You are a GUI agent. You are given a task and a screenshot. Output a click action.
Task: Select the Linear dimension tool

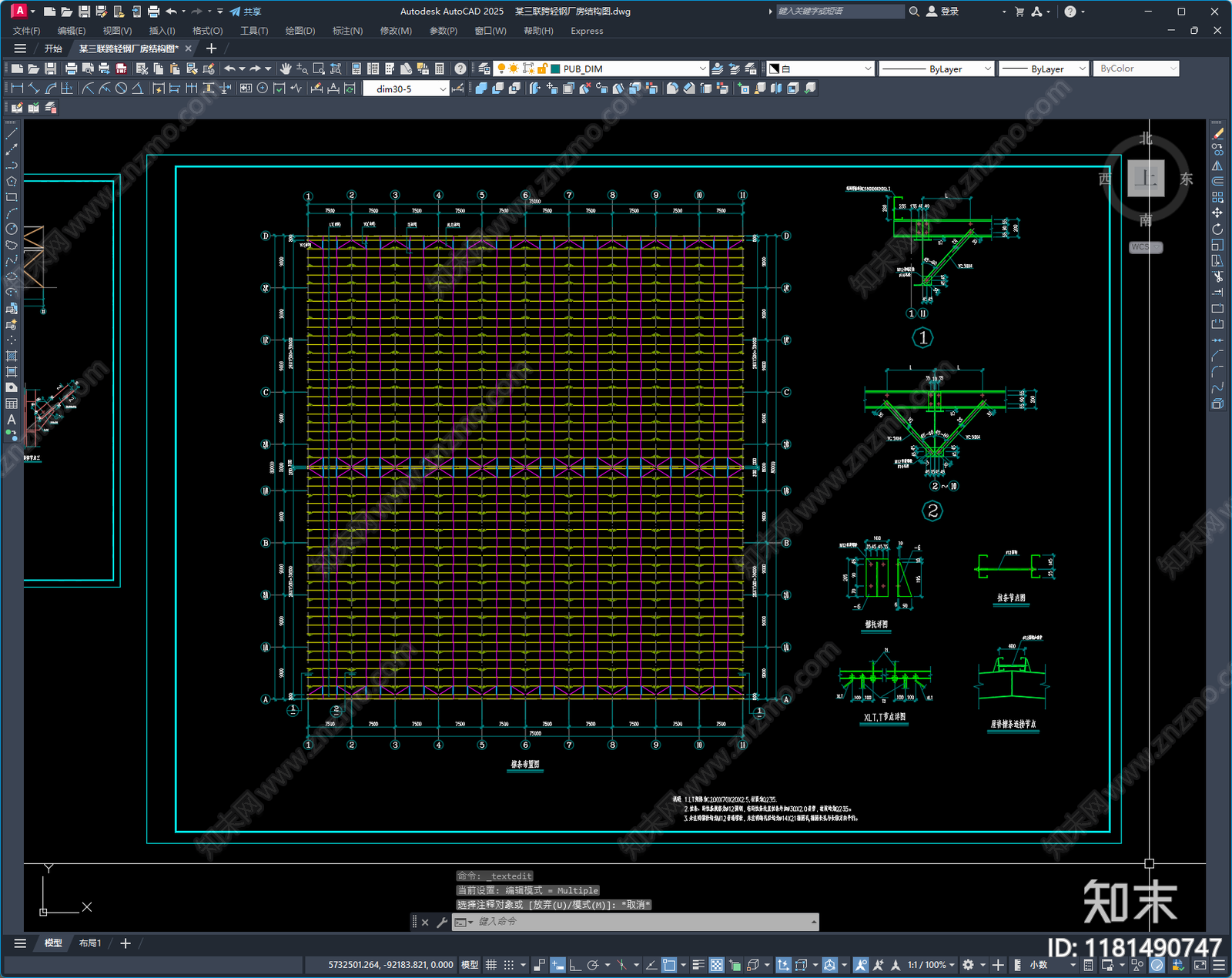[x=17, y=89]
